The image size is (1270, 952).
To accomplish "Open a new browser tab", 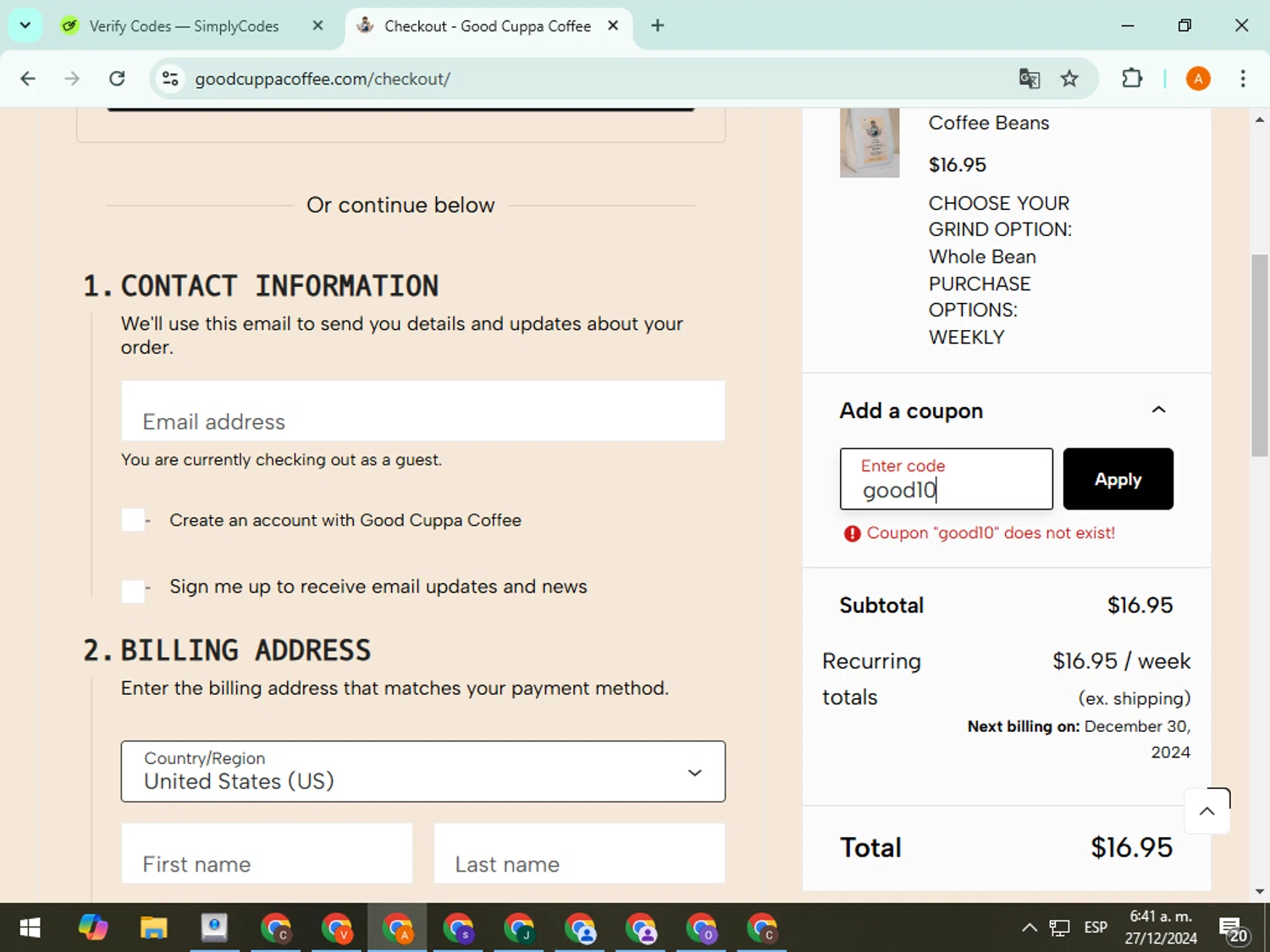I will [657, 25].
